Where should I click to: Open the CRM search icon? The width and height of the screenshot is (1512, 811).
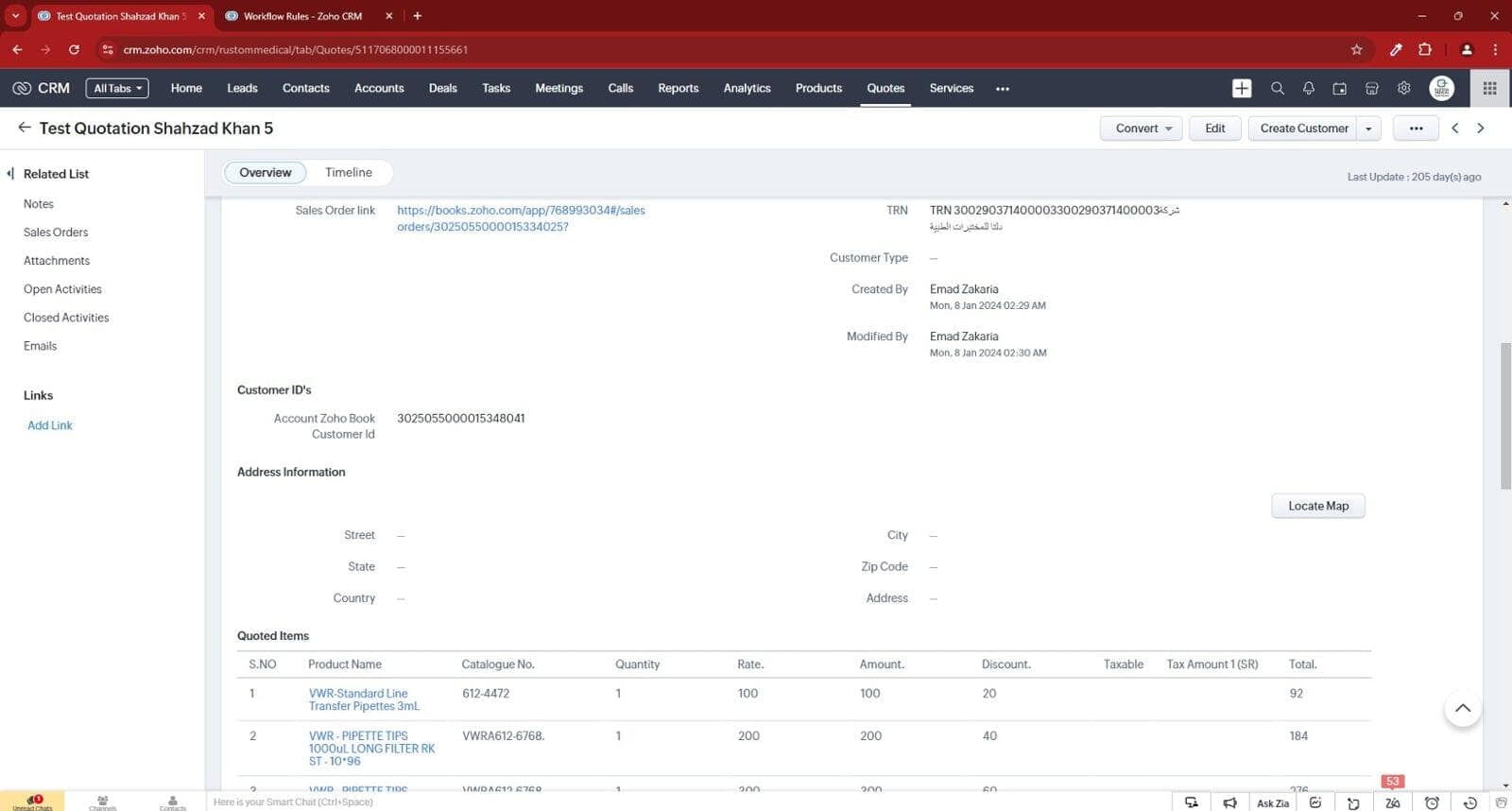1277,88
